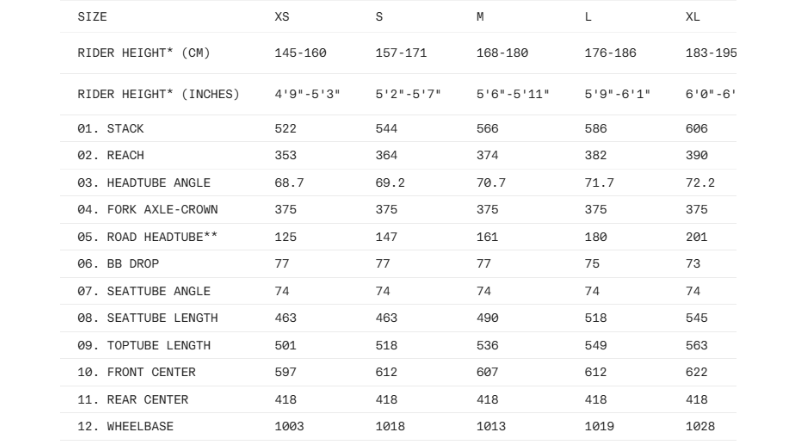Click the 08. SEATTUBE LENGTH row label
The width and height of the screenshot is (792, 446).
coord(147,318)
